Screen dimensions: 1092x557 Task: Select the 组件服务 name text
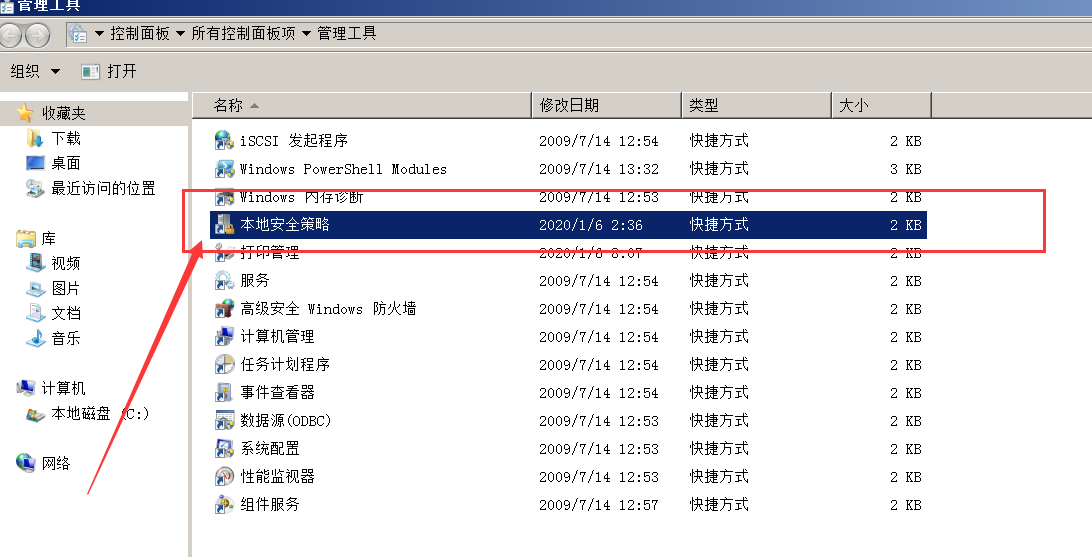[270, 504]
